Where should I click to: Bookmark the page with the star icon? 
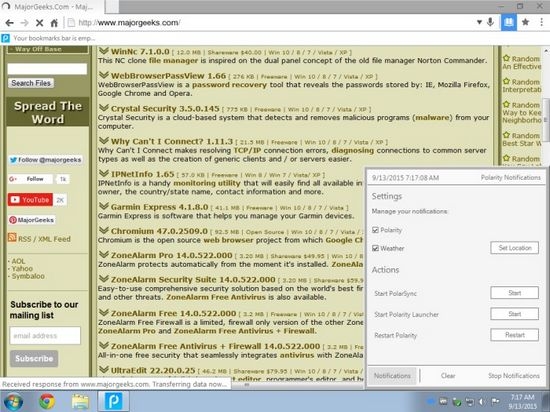pyautogui.click(x=525, y=22)
